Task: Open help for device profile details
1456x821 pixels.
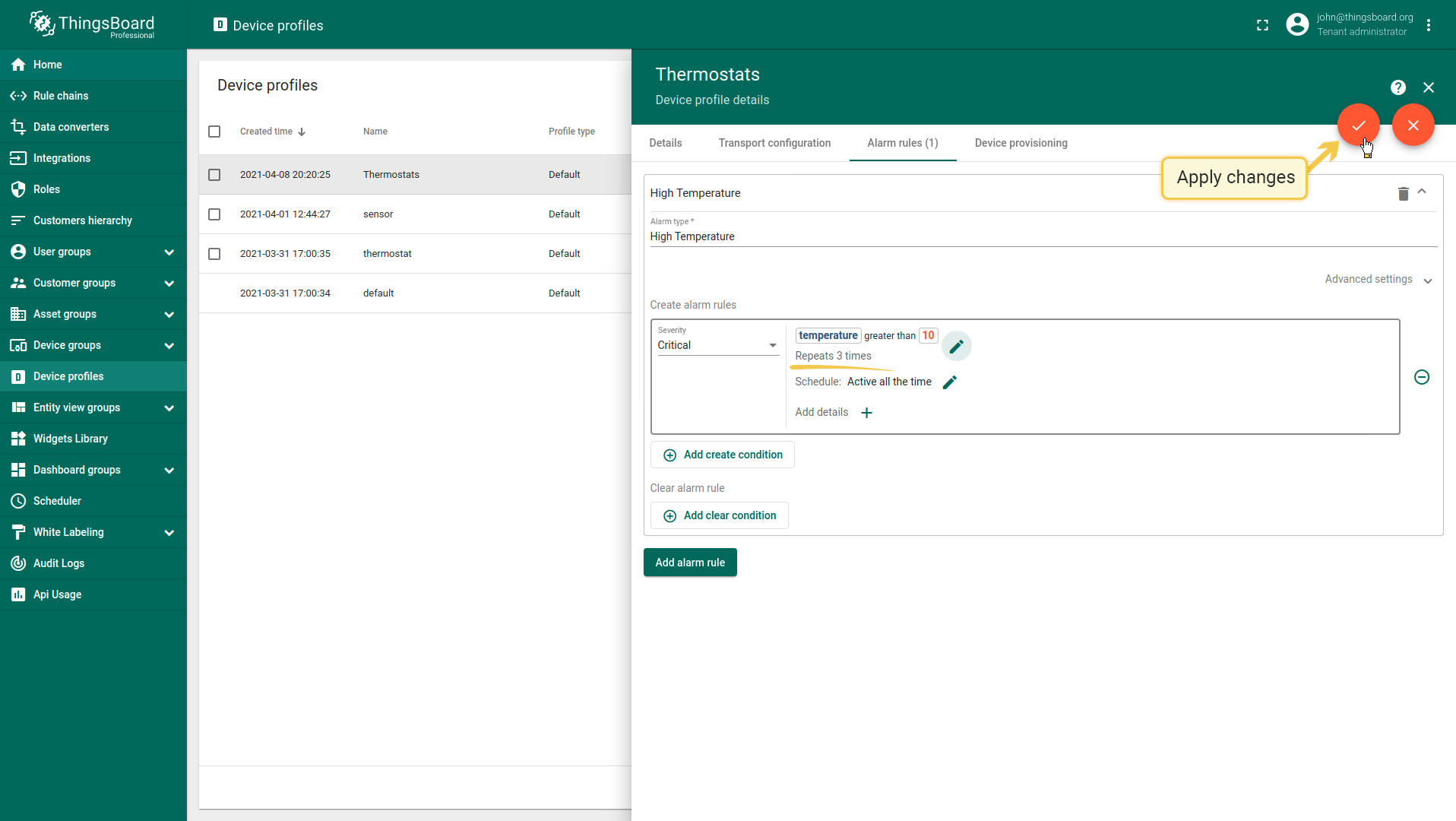Action: (x=1397, y=87)
